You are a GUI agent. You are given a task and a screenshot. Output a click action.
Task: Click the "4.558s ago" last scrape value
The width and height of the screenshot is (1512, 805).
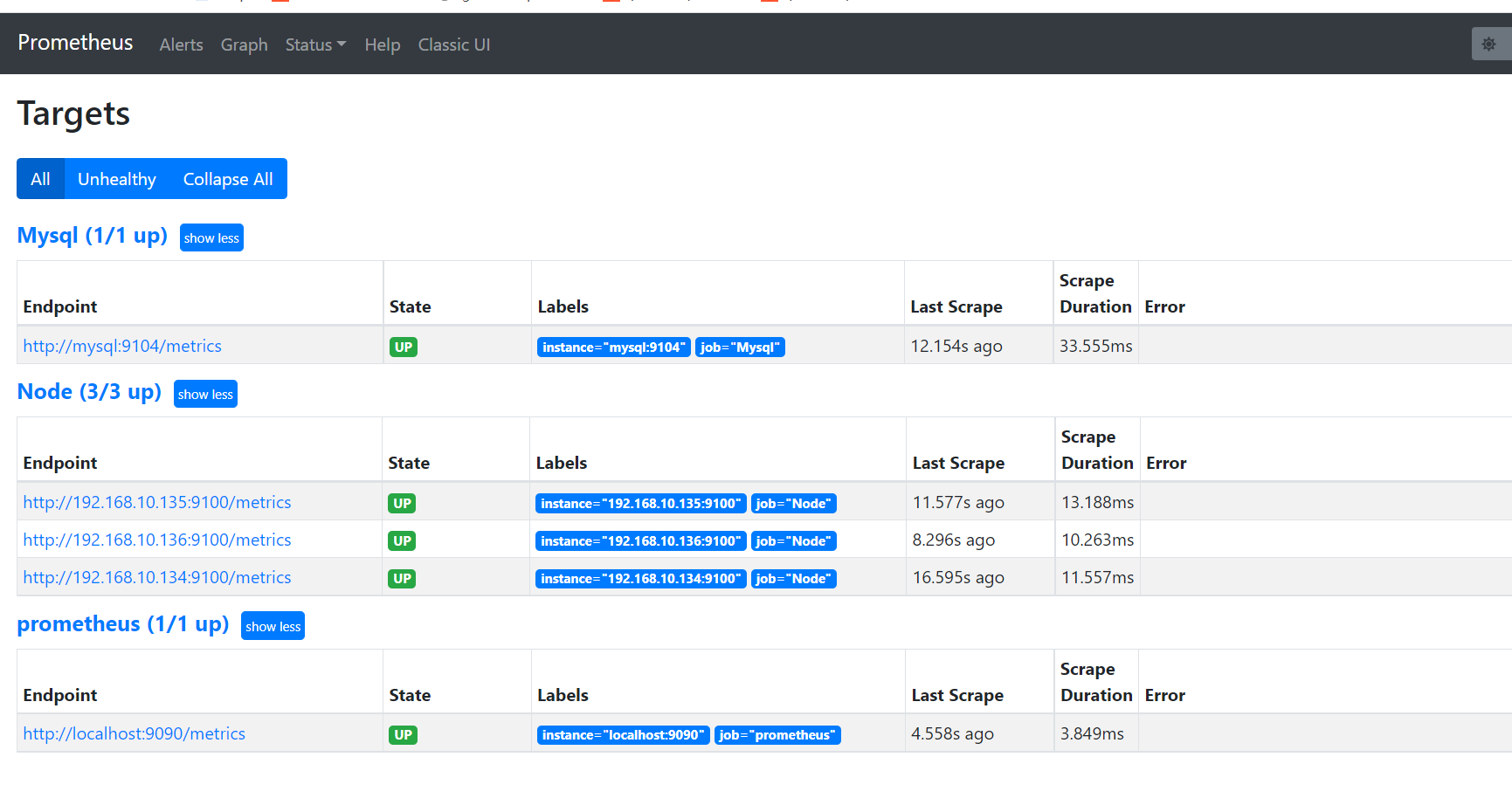952,733
